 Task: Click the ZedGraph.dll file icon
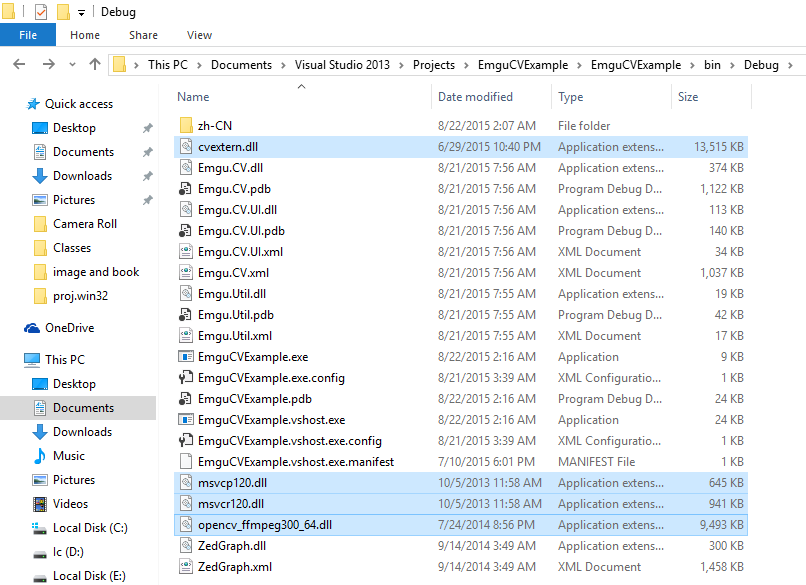coord(186,546)
